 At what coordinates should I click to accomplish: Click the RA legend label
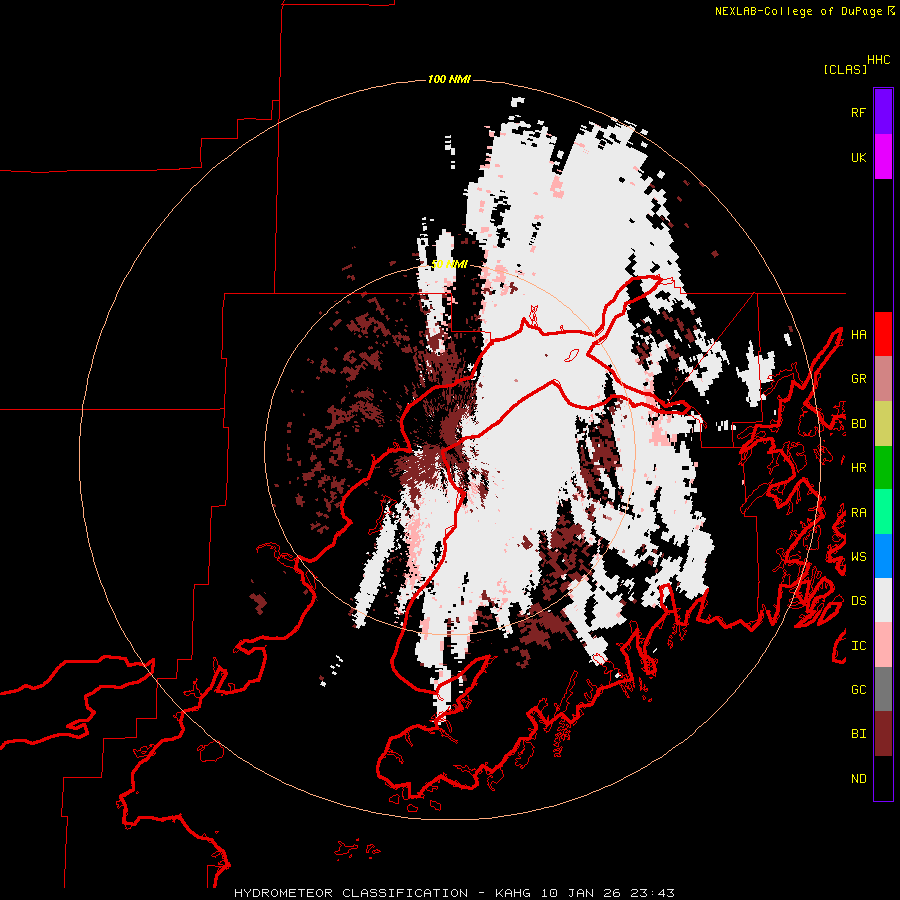coord(858,513)
